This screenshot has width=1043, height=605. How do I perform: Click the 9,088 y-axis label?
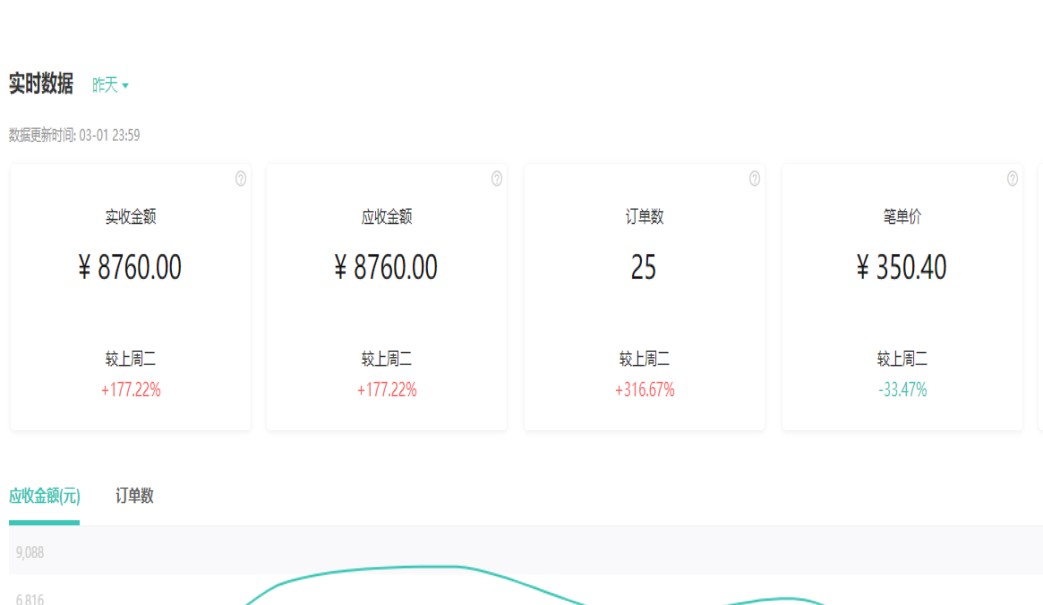tap(30, 552)
